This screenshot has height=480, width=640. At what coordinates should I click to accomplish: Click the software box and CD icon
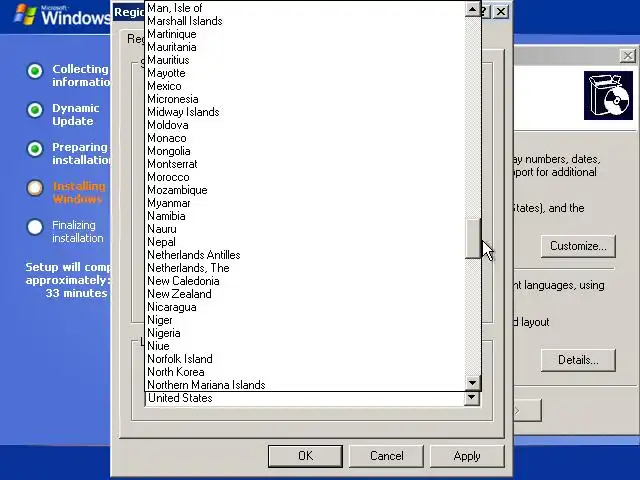point(608,96)
